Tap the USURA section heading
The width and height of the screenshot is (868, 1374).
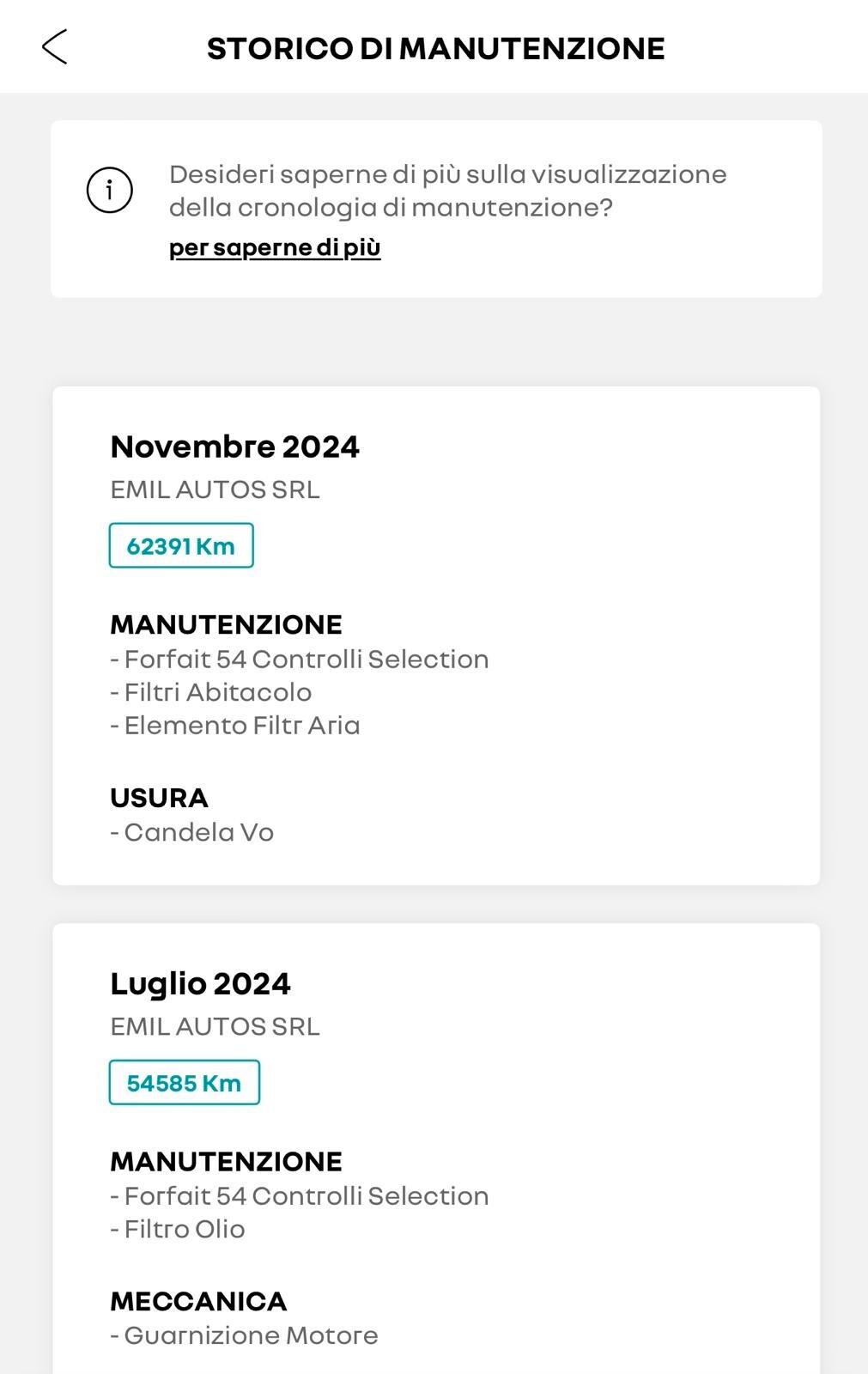point(159,798)
